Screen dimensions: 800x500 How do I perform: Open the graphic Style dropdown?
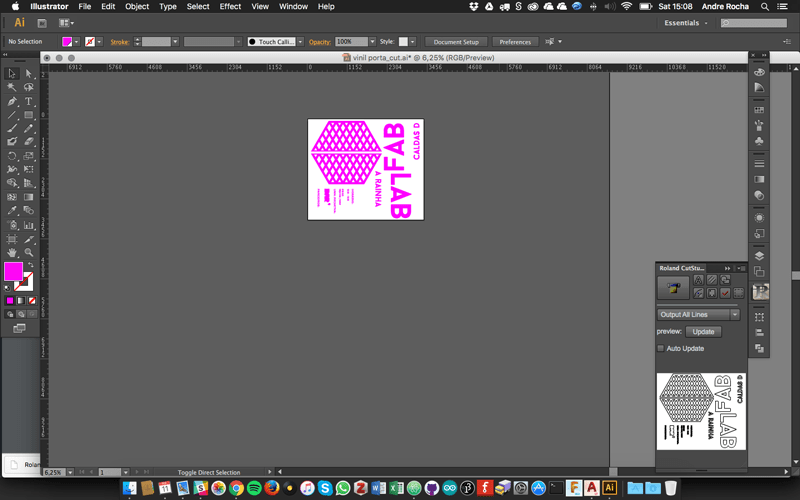(x=413, y=42)
